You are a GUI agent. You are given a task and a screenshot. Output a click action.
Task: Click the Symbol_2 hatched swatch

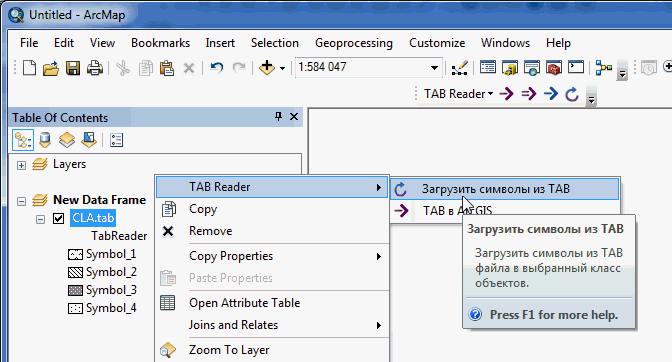pos(75,272)
